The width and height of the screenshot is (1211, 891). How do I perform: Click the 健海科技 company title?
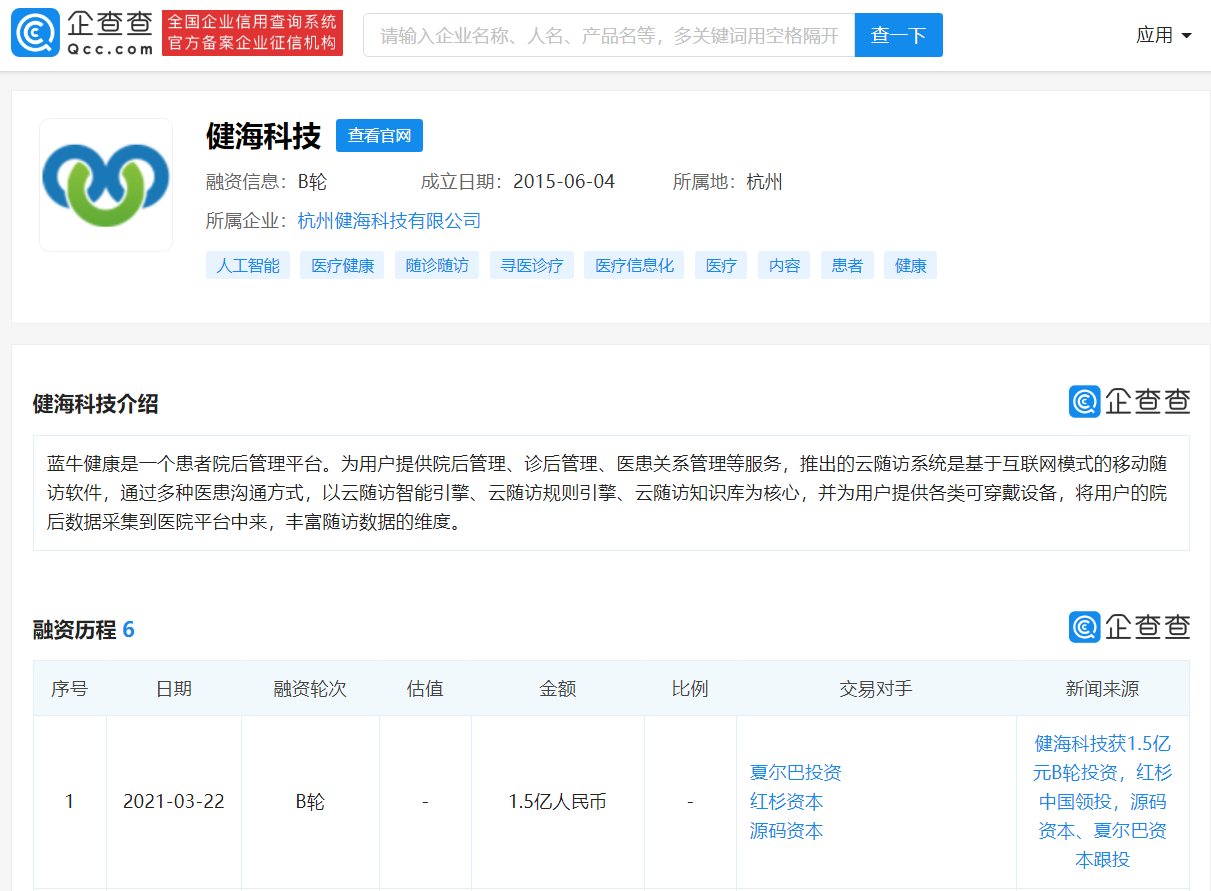pyautogui.click(x=264, y=136)
